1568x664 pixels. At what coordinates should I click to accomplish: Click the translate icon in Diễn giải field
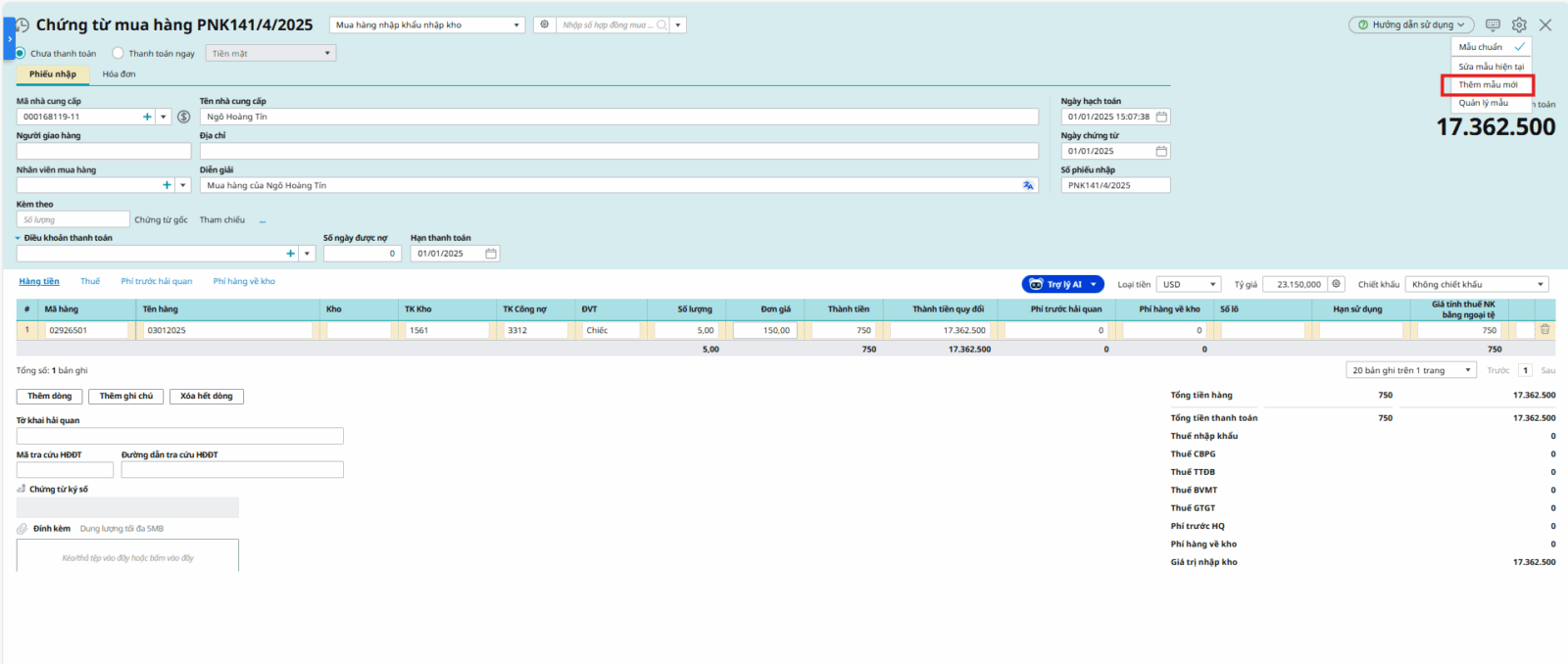click(x=1028, y=185)
